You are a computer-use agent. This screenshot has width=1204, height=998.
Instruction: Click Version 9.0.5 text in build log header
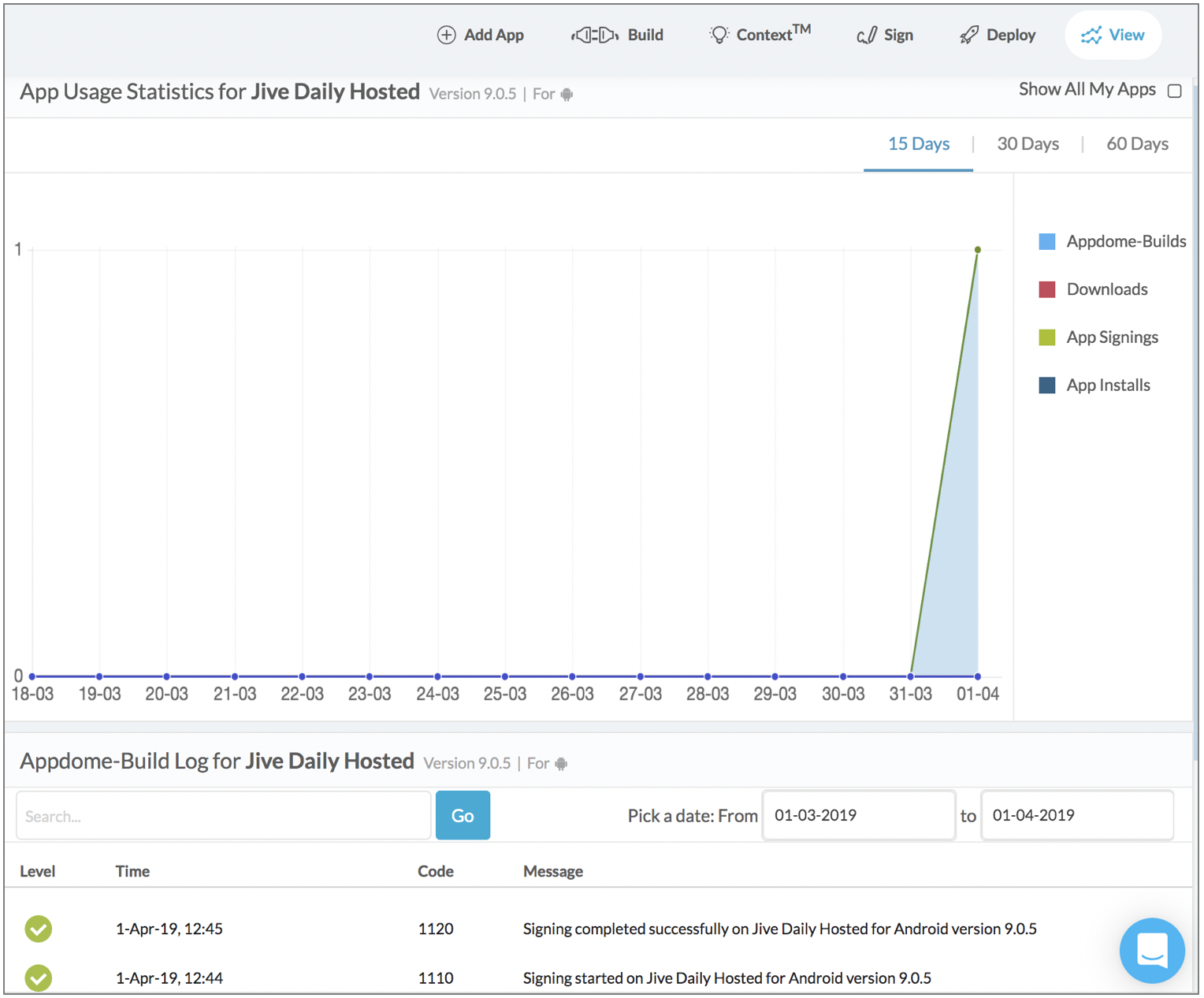point(467,763)
